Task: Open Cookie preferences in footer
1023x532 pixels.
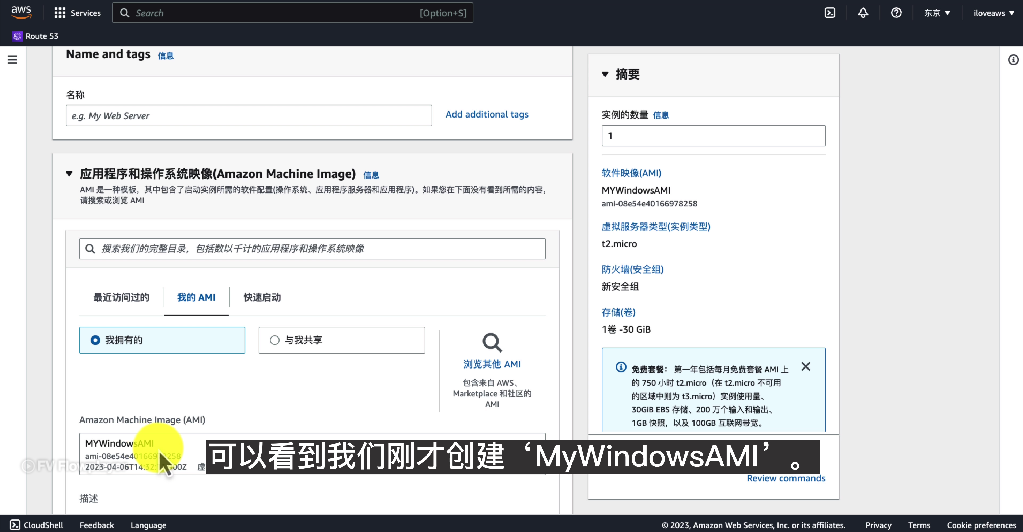Action: [x=981, y=525]
